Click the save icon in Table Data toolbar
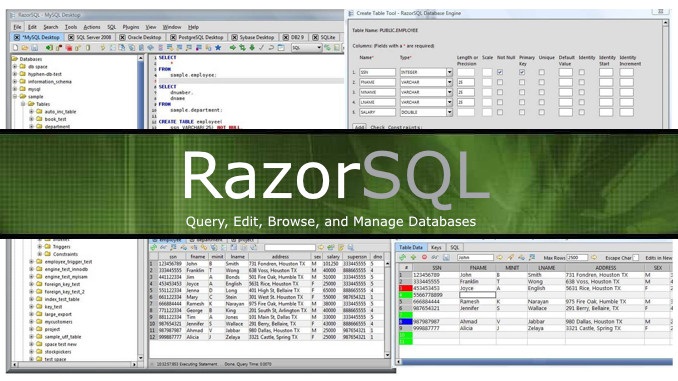Image resolution: width=678 pixels, height=381 pixels. pos(446,257)
